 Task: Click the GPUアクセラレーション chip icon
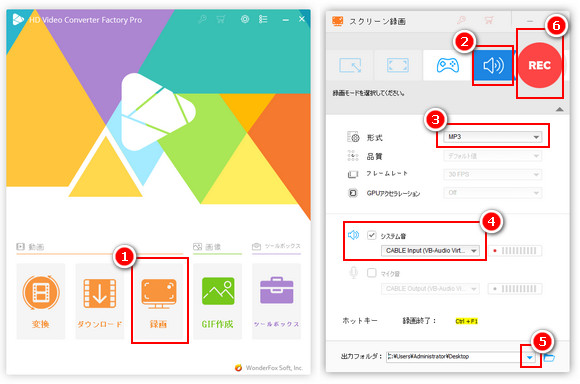(x=353, y=193)
